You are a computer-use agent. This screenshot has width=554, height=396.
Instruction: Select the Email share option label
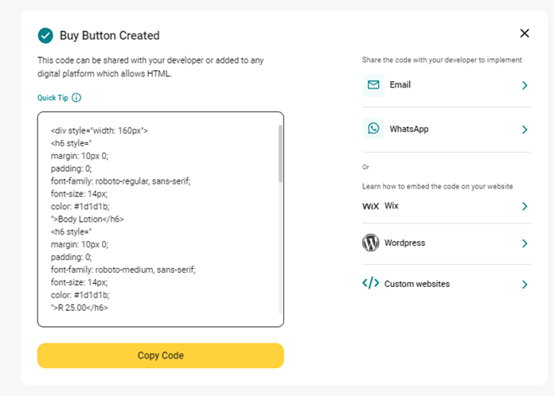coord(400,85)
